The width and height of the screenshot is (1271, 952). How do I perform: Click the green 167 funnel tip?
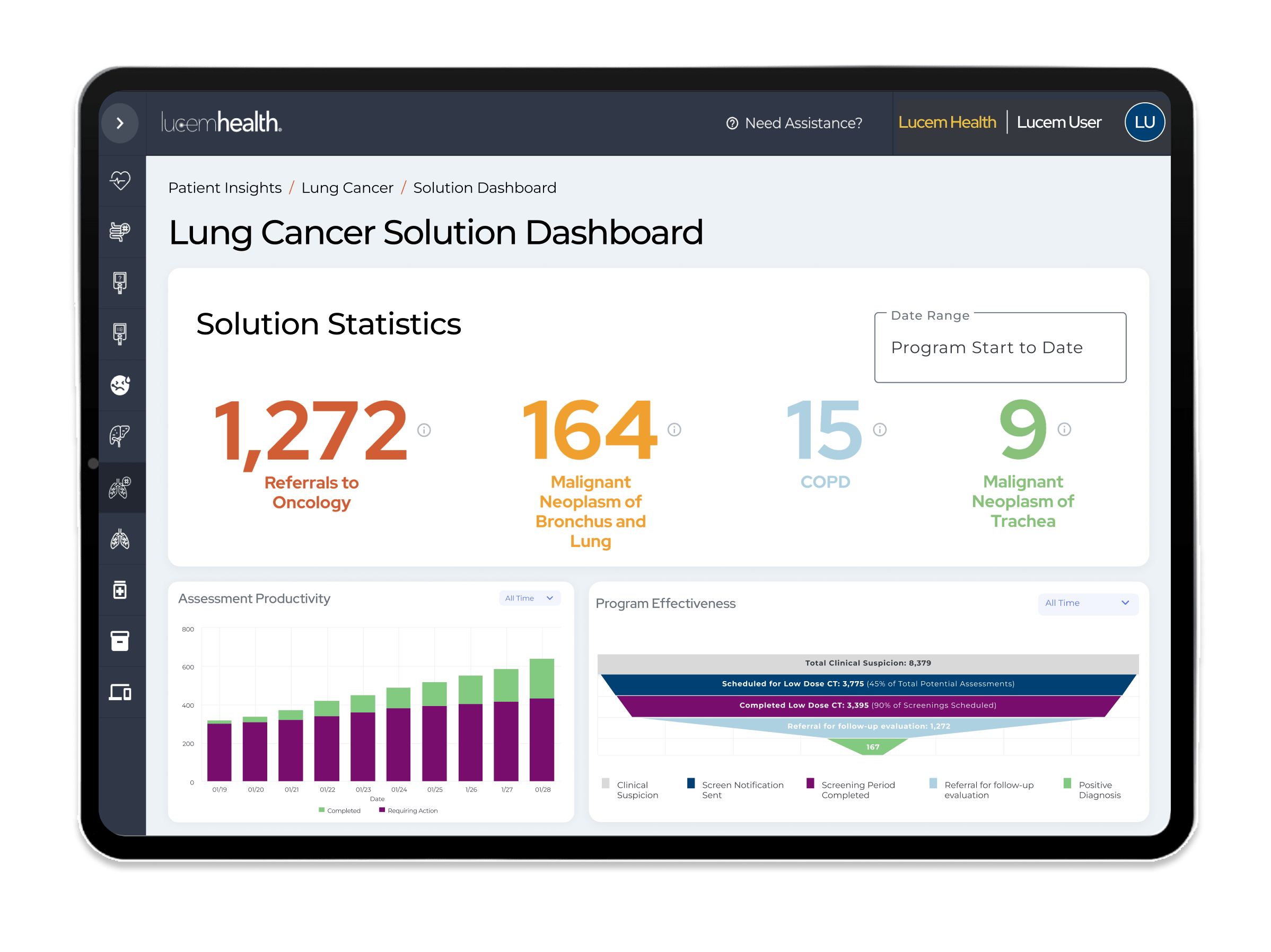[x=868, y=747]
